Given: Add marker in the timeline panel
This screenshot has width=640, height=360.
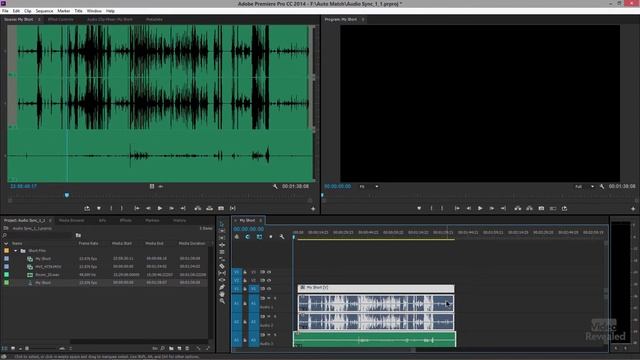Looking at the screenshot, I should point(271,237).
